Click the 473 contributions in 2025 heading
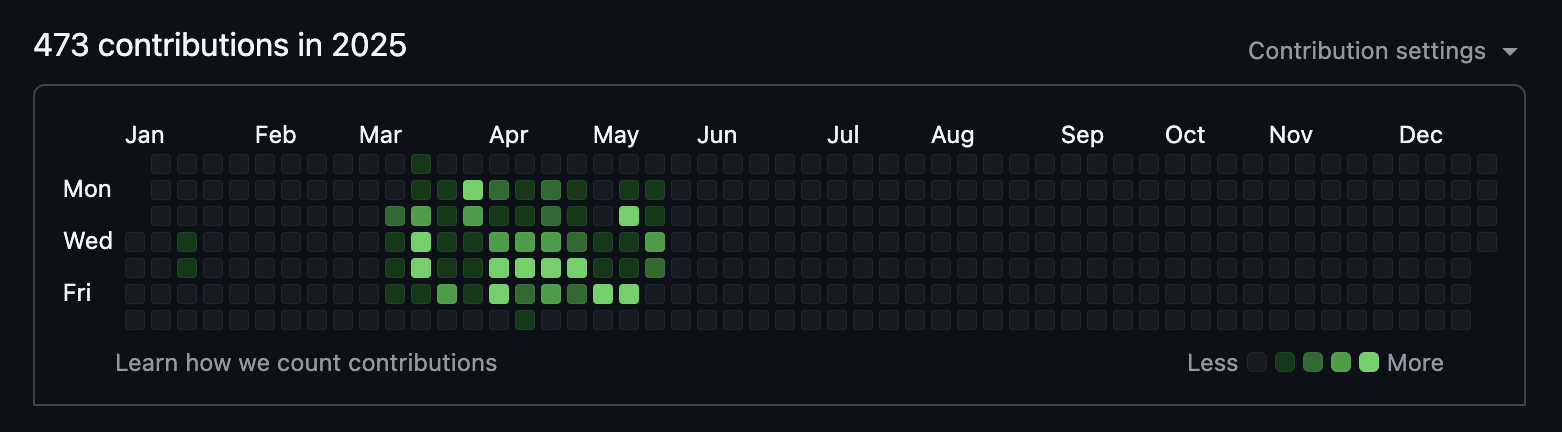Viewport: 1562px width, 432px height. coord(220,45)
